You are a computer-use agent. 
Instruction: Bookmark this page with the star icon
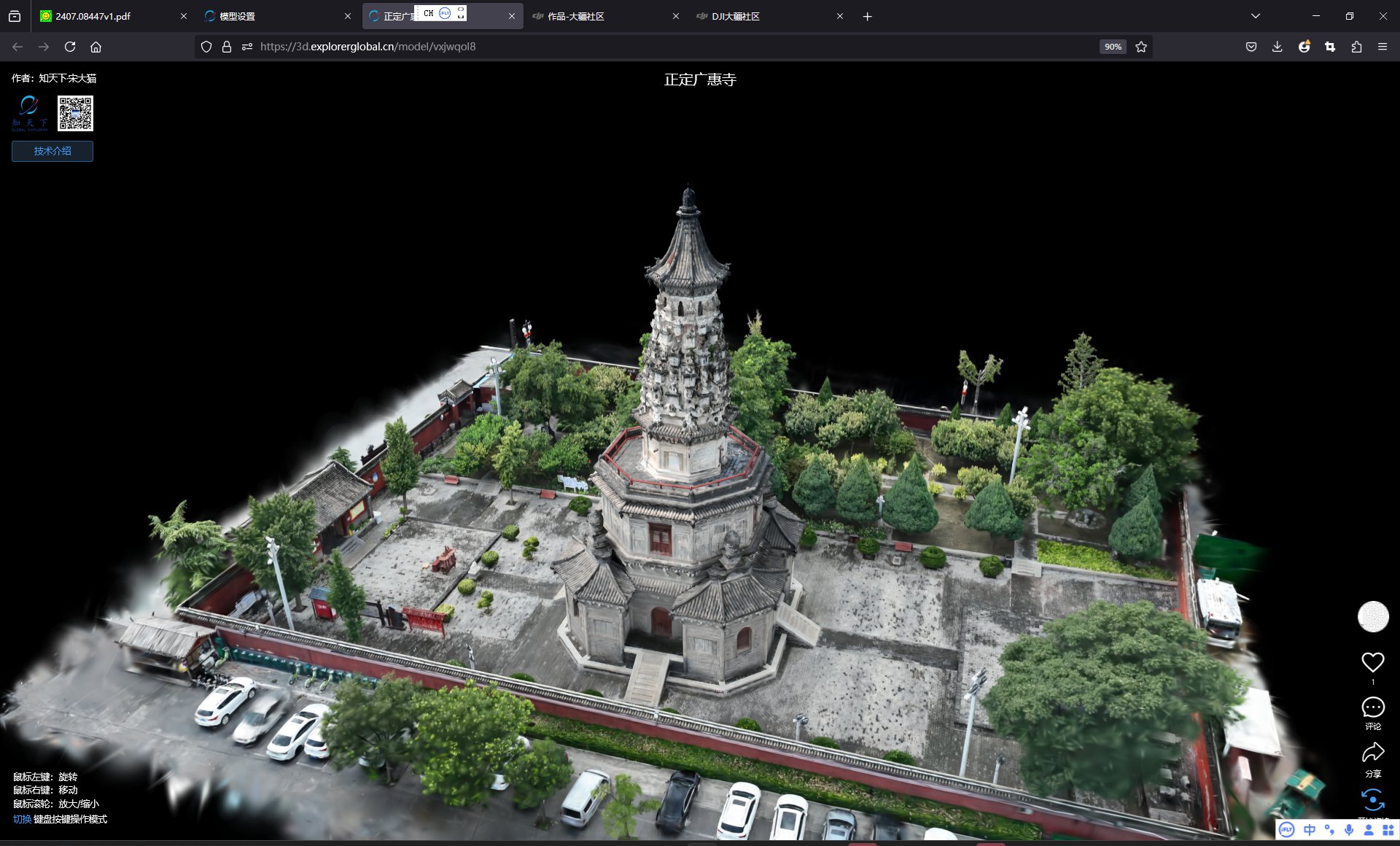(1141, 47)
